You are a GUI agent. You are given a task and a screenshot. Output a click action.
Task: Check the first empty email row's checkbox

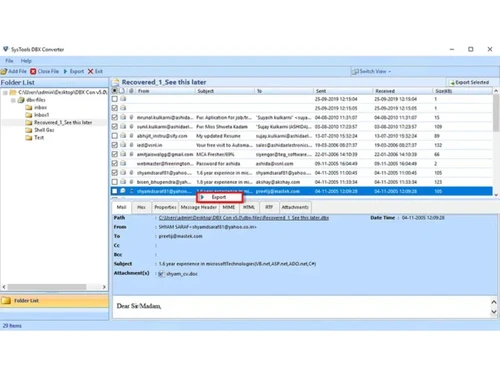[x=115, y=99]
